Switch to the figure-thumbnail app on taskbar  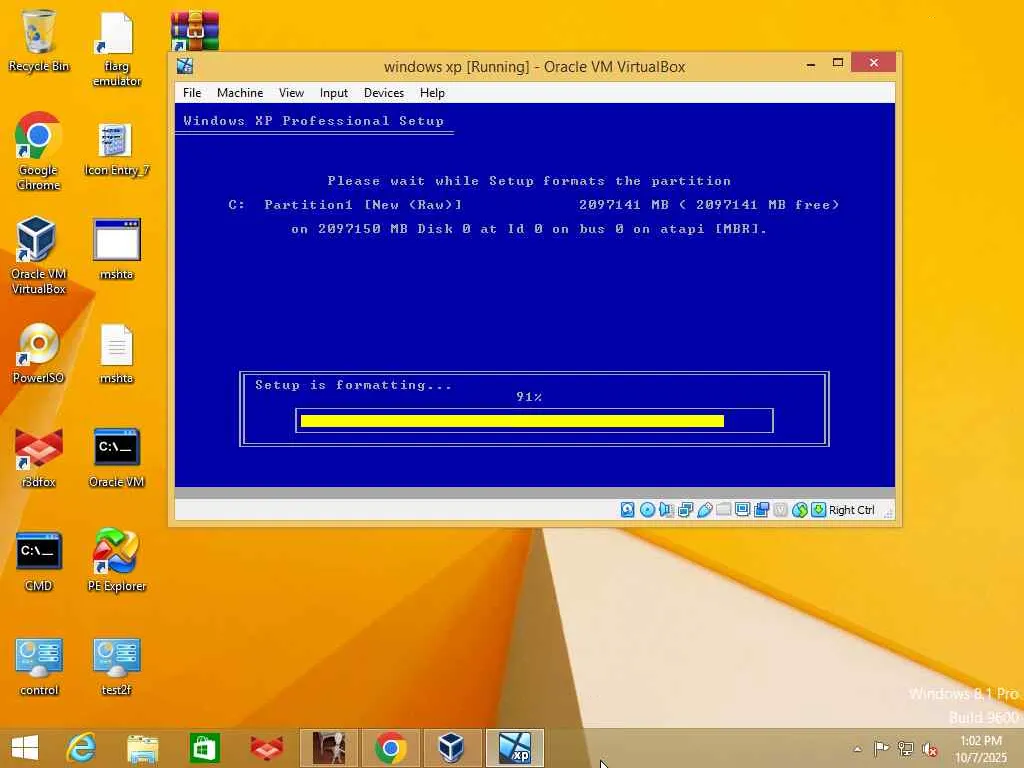point(328,748)
